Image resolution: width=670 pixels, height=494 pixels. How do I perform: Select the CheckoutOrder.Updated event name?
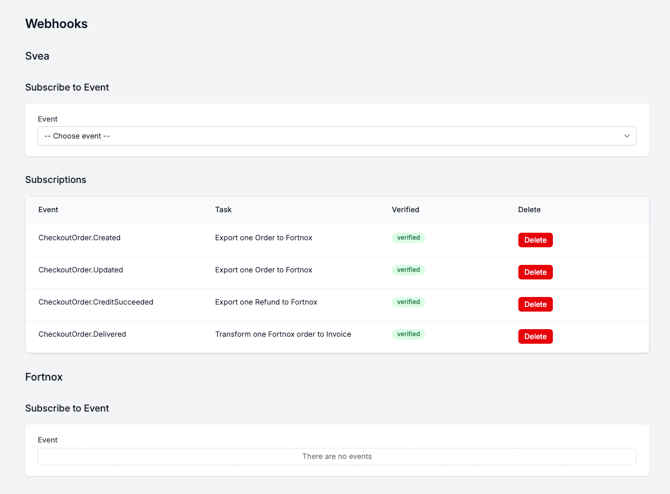80,270
